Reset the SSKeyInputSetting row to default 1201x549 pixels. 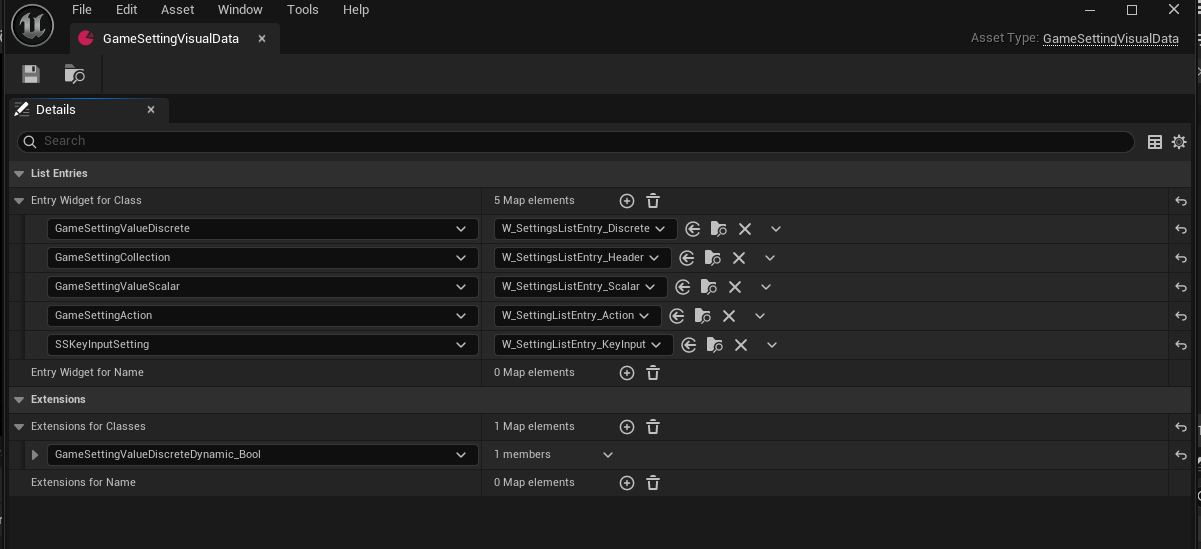(x=1181, y=345)
